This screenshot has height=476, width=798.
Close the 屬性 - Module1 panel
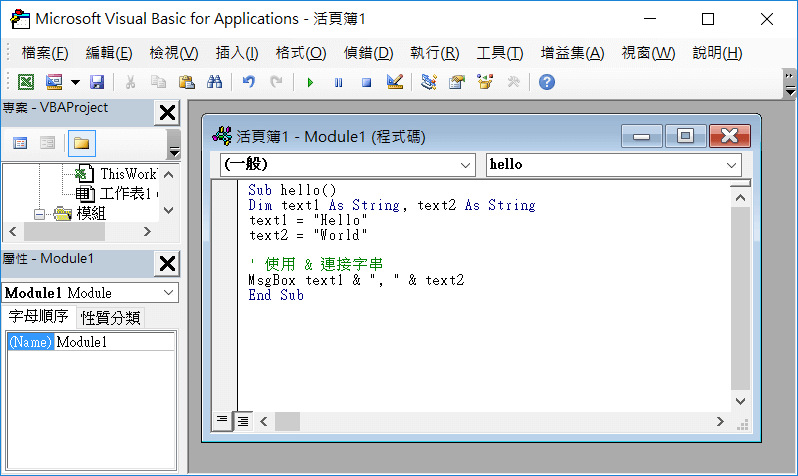(x=167, y=264)
